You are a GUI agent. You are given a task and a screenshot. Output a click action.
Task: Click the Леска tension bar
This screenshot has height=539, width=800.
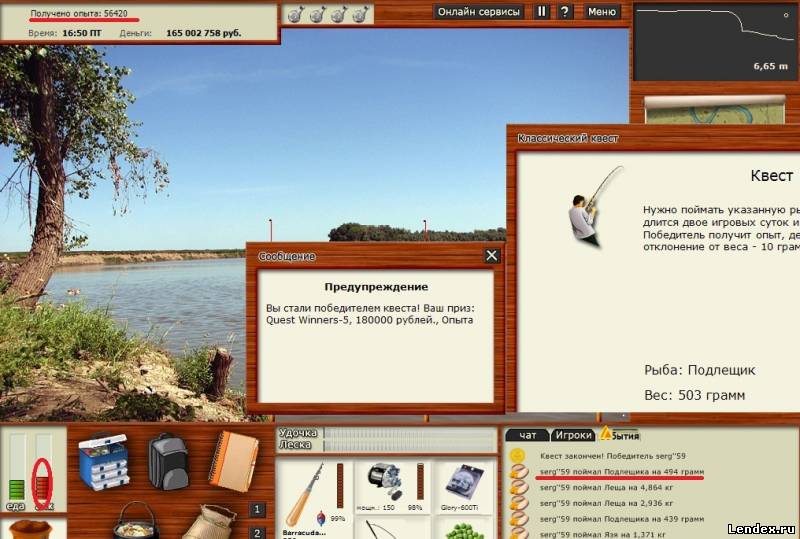point(410,445)
